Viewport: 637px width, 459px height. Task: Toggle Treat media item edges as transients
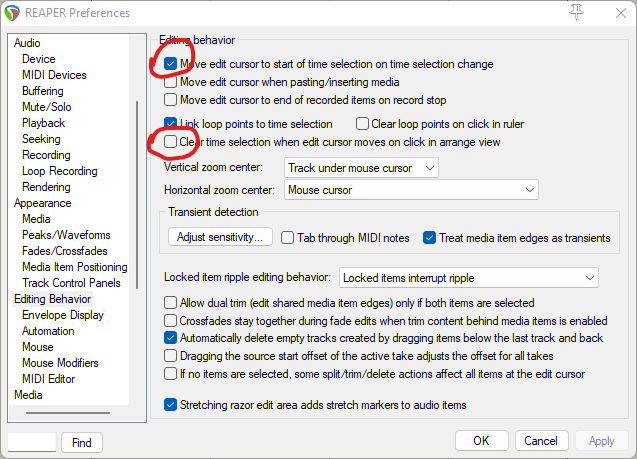[x=429, y=238]
